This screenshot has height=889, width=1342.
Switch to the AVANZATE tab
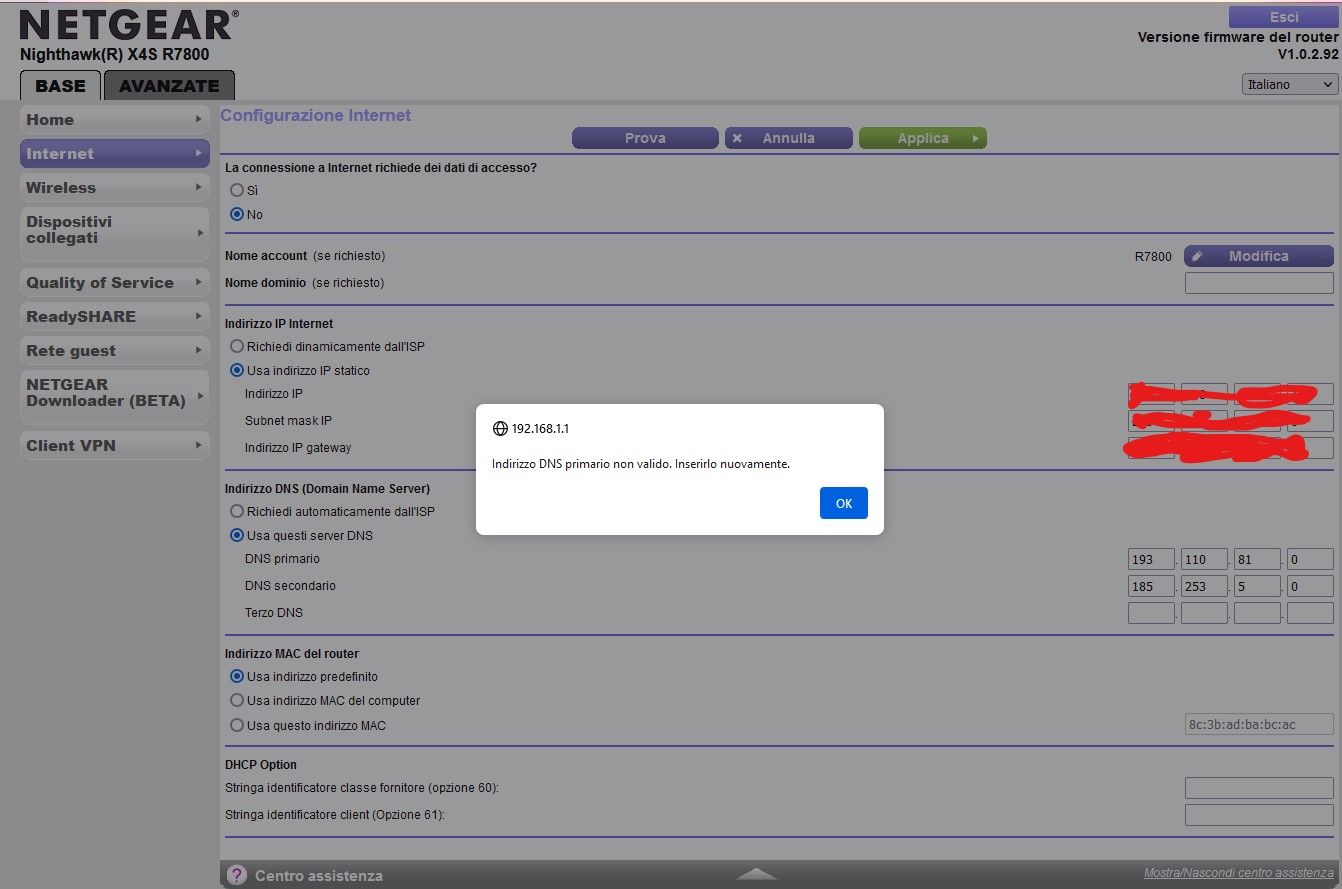168,85
